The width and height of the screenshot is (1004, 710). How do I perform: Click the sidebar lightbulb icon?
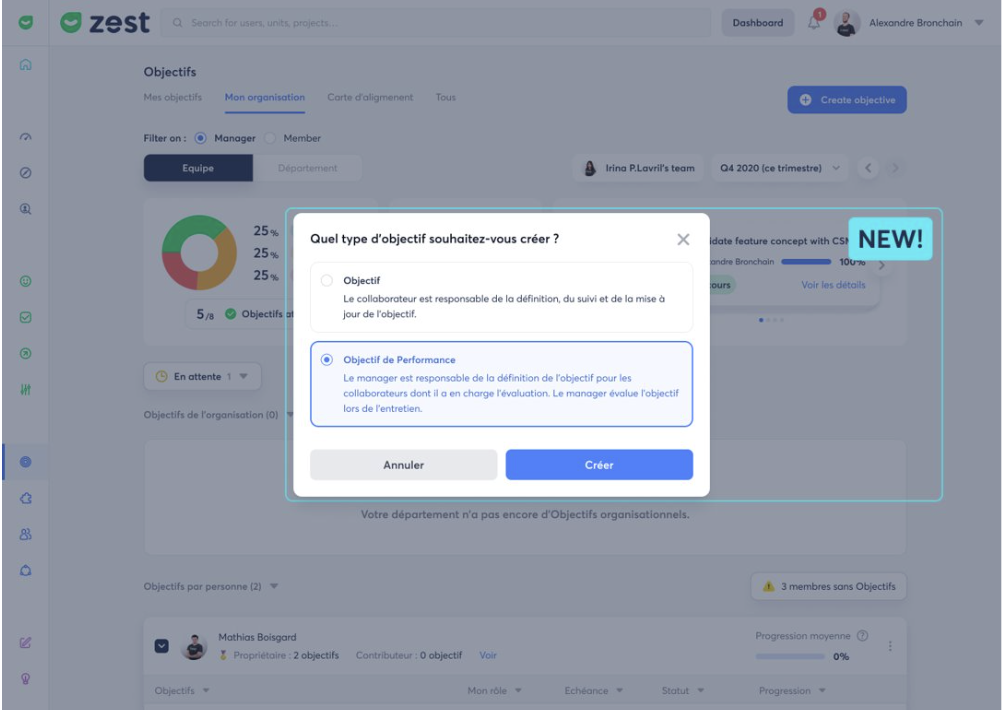[26, 677]
